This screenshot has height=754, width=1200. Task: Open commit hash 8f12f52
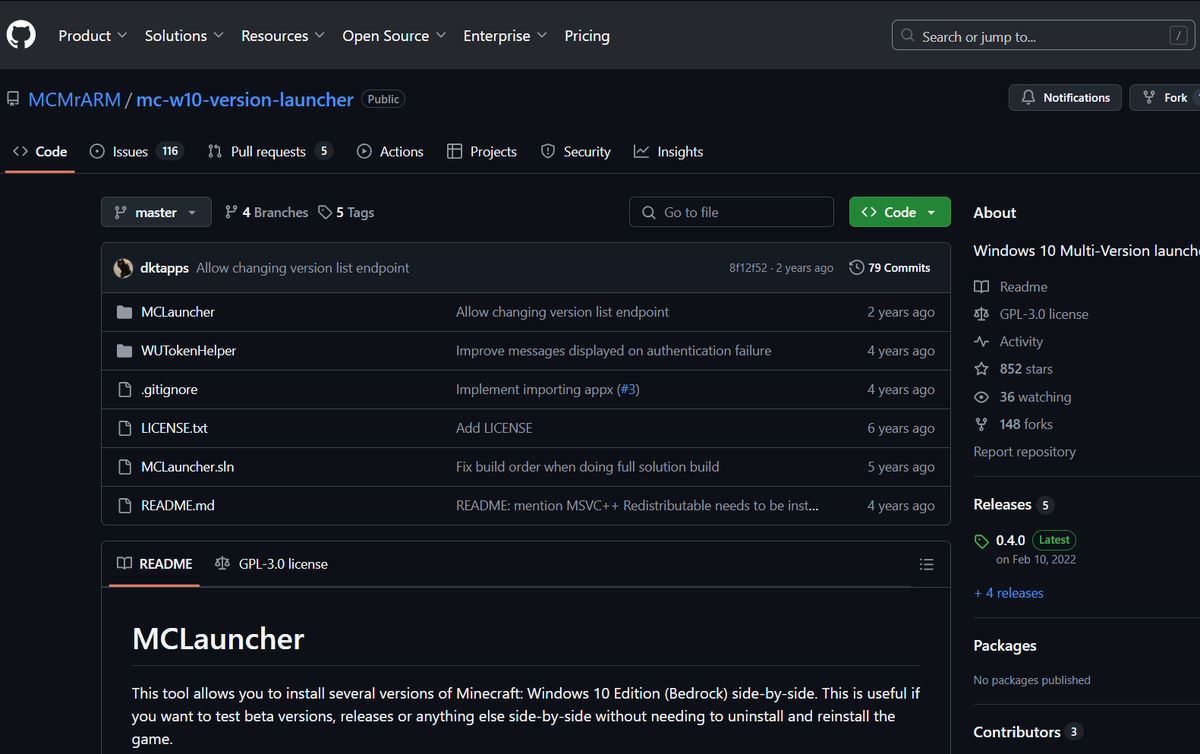[x=749, y=268]
